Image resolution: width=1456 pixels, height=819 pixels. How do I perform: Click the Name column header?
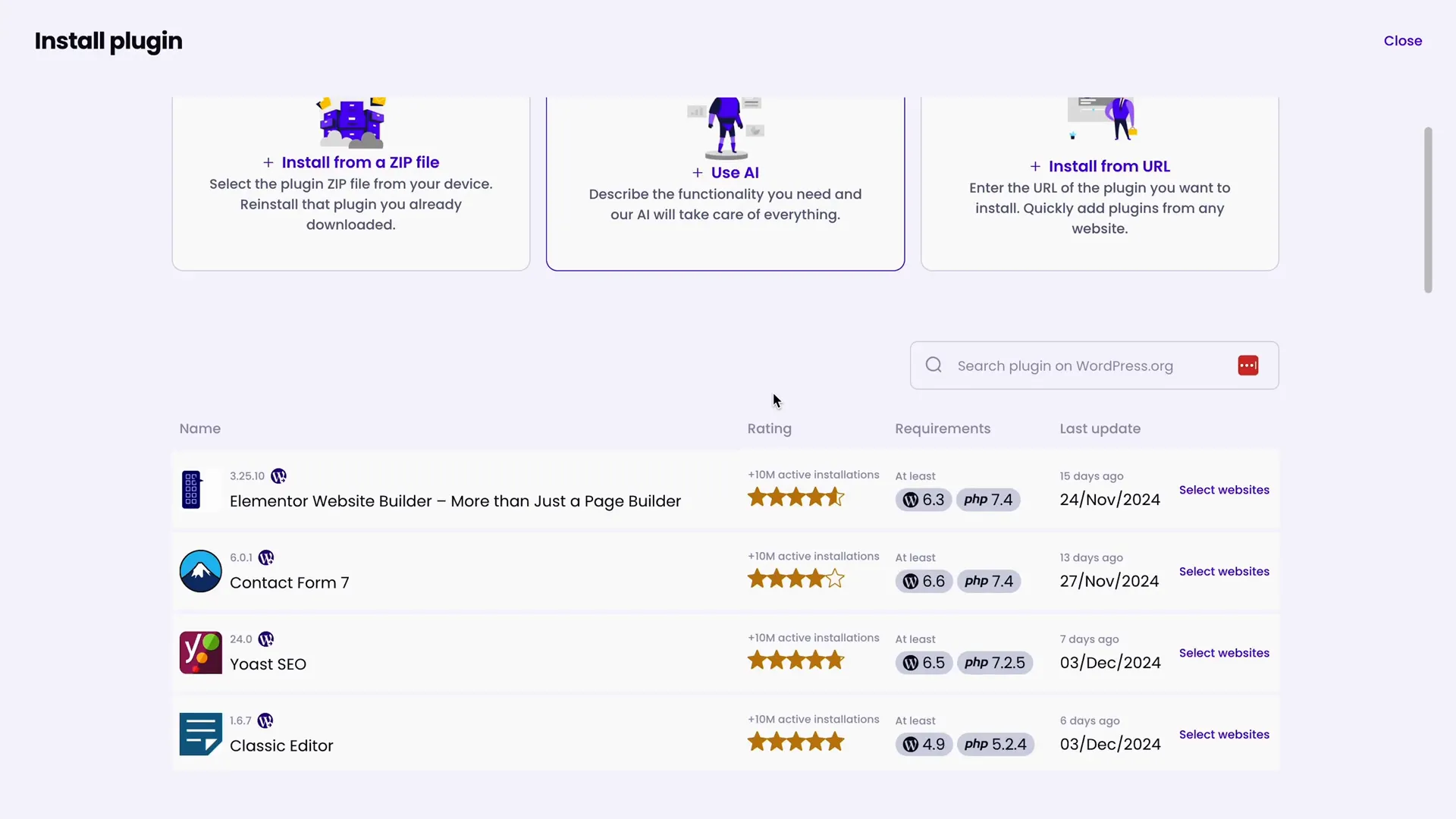pyautogui.click(x=200, y=428)
